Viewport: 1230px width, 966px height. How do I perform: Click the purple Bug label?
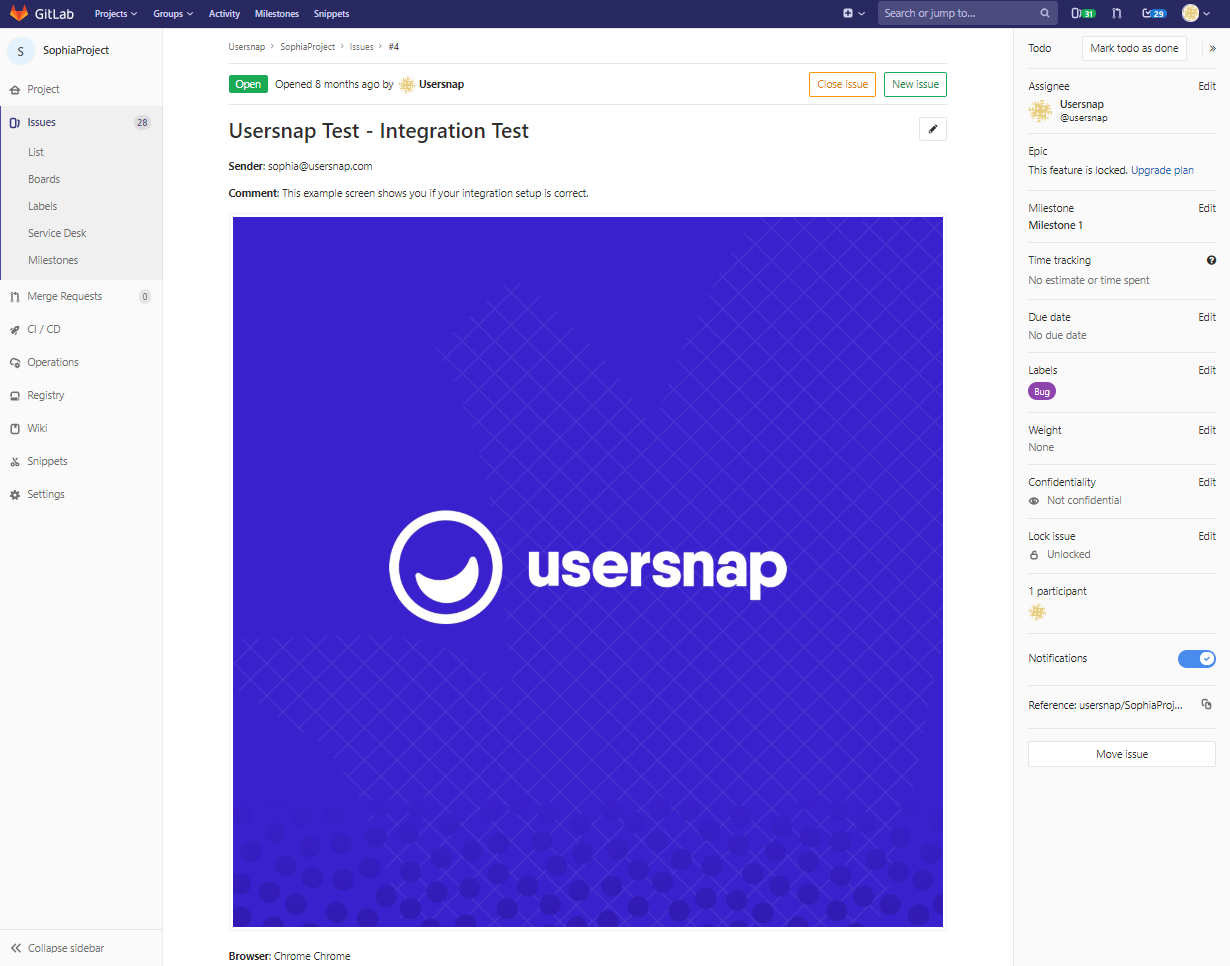click(x=1042, y=392)
